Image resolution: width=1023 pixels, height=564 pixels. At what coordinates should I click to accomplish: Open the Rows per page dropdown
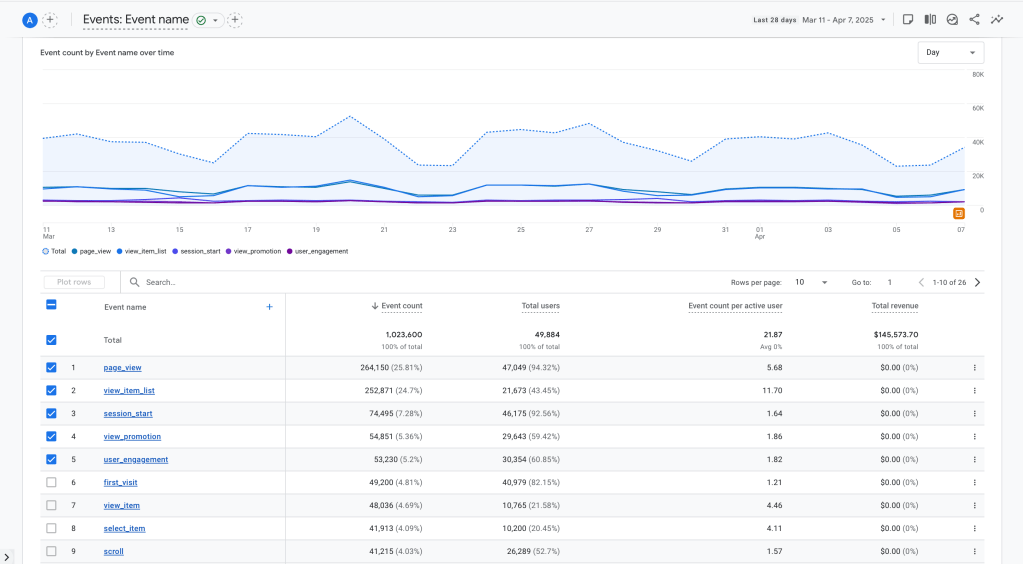[x=810, y=283]
